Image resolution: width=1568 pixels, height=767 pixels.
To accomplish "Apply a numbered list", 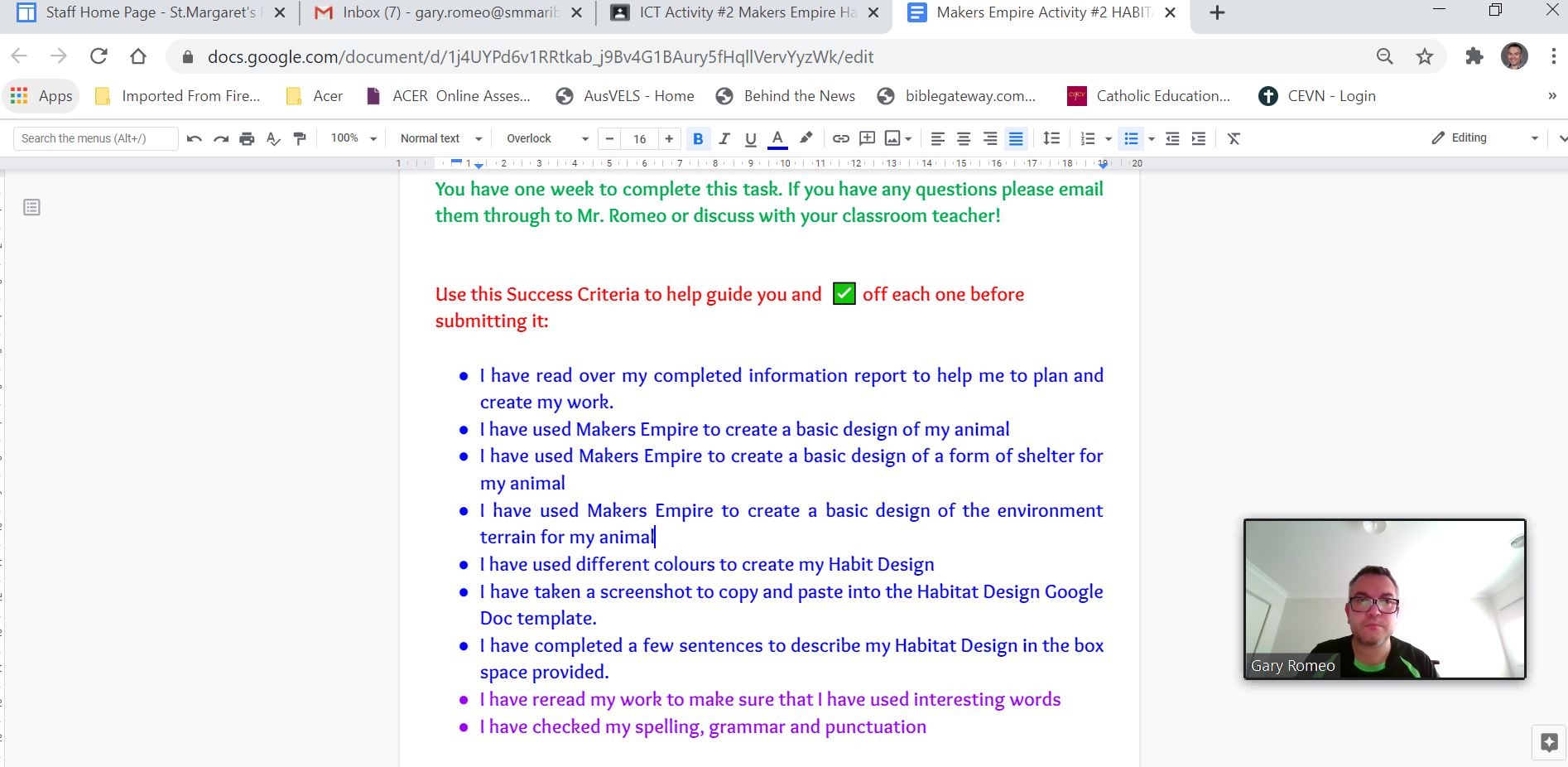I will coord(1088,138).
